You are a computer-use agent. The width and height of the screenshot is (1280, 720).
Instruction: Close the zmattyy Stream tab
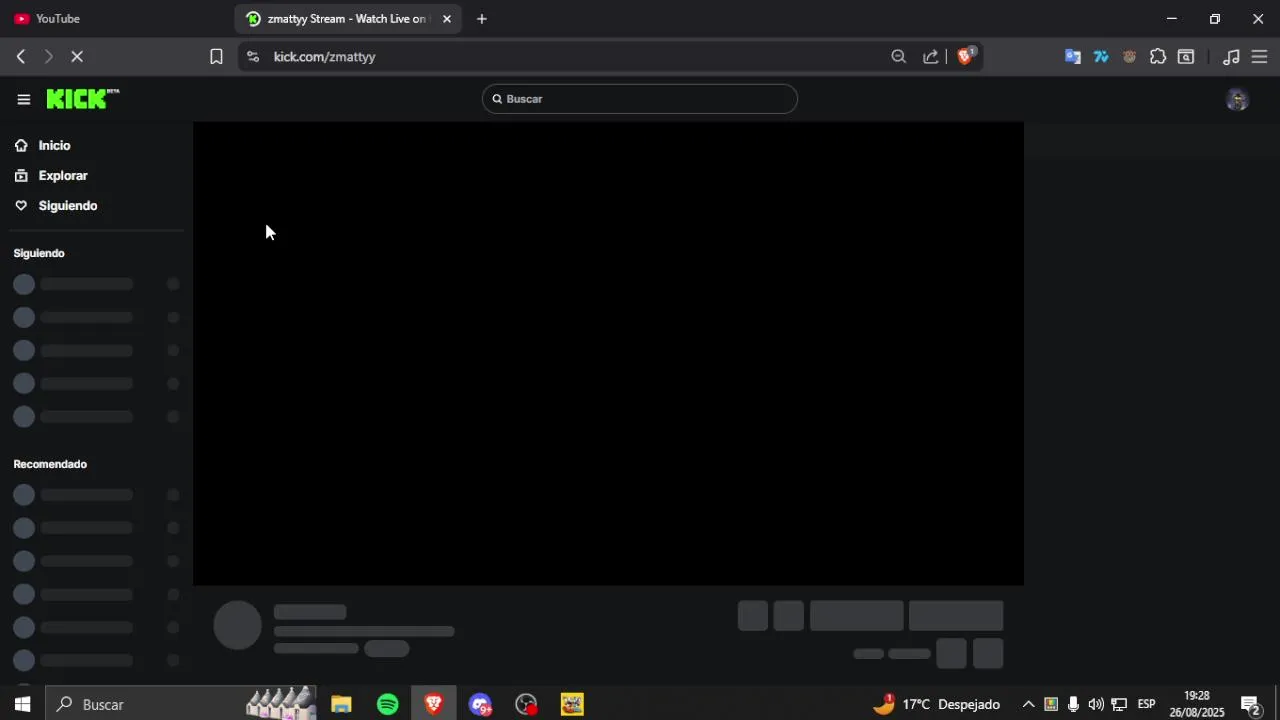point(447,19)
